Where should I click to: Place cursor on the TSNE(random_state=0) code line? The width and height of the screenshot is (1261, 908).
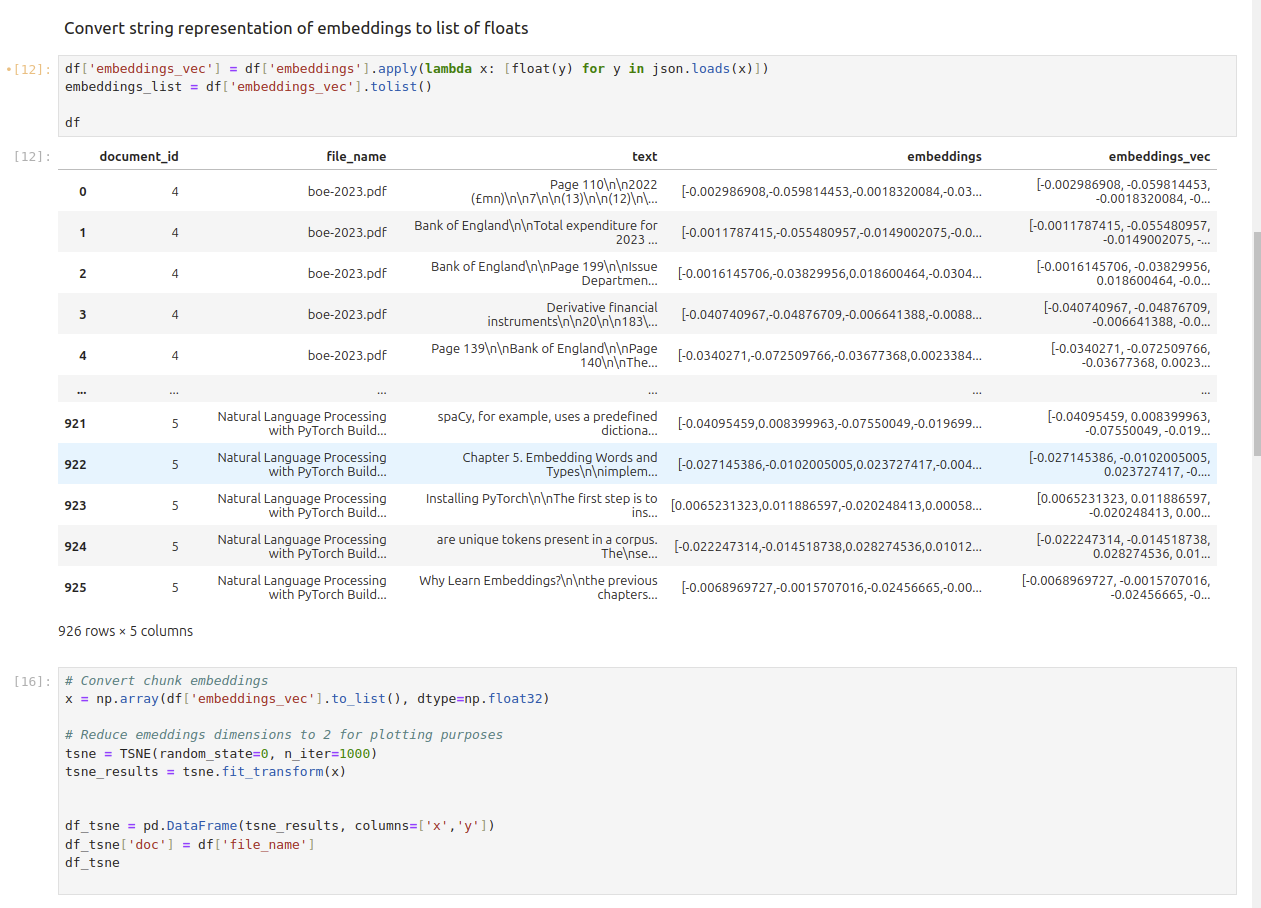(221, 753)
